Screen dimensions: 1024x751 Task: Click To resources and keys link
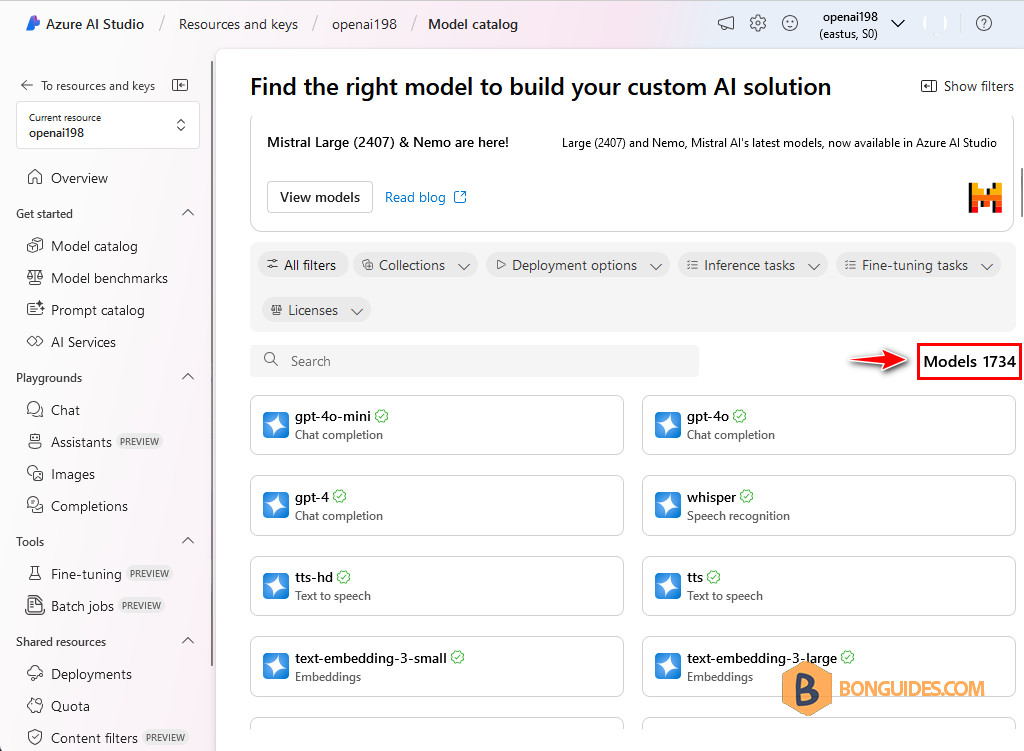[x=98, y=86]
